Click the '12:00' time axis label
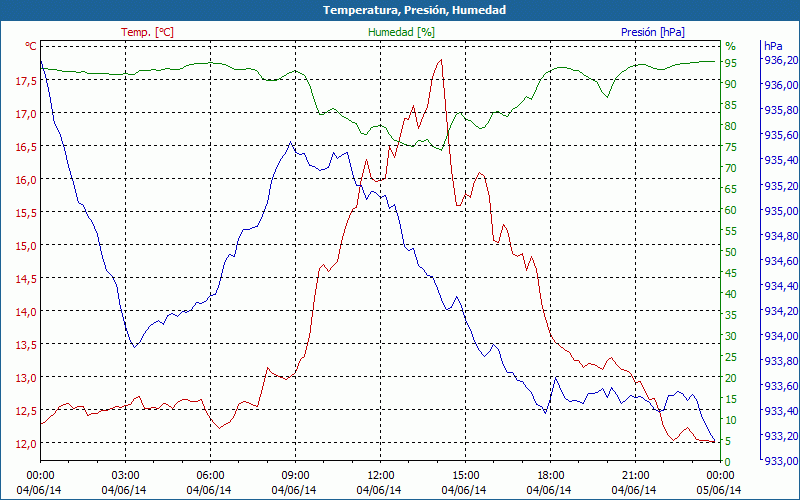 point(381,476)
